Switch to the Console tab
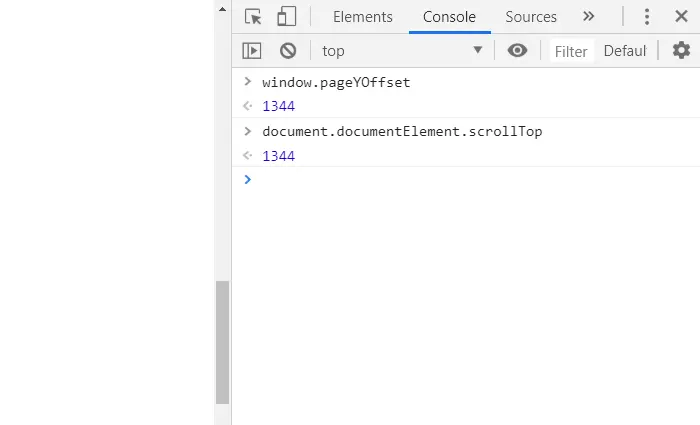The width and height of the screenshot is (700, 425). [x=450, y=17]
